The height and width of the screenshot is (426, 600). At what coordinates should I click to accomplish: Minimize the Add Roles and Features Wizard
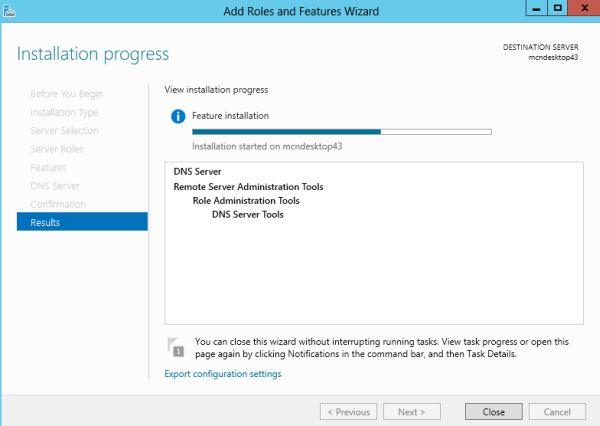click(536, 8)
